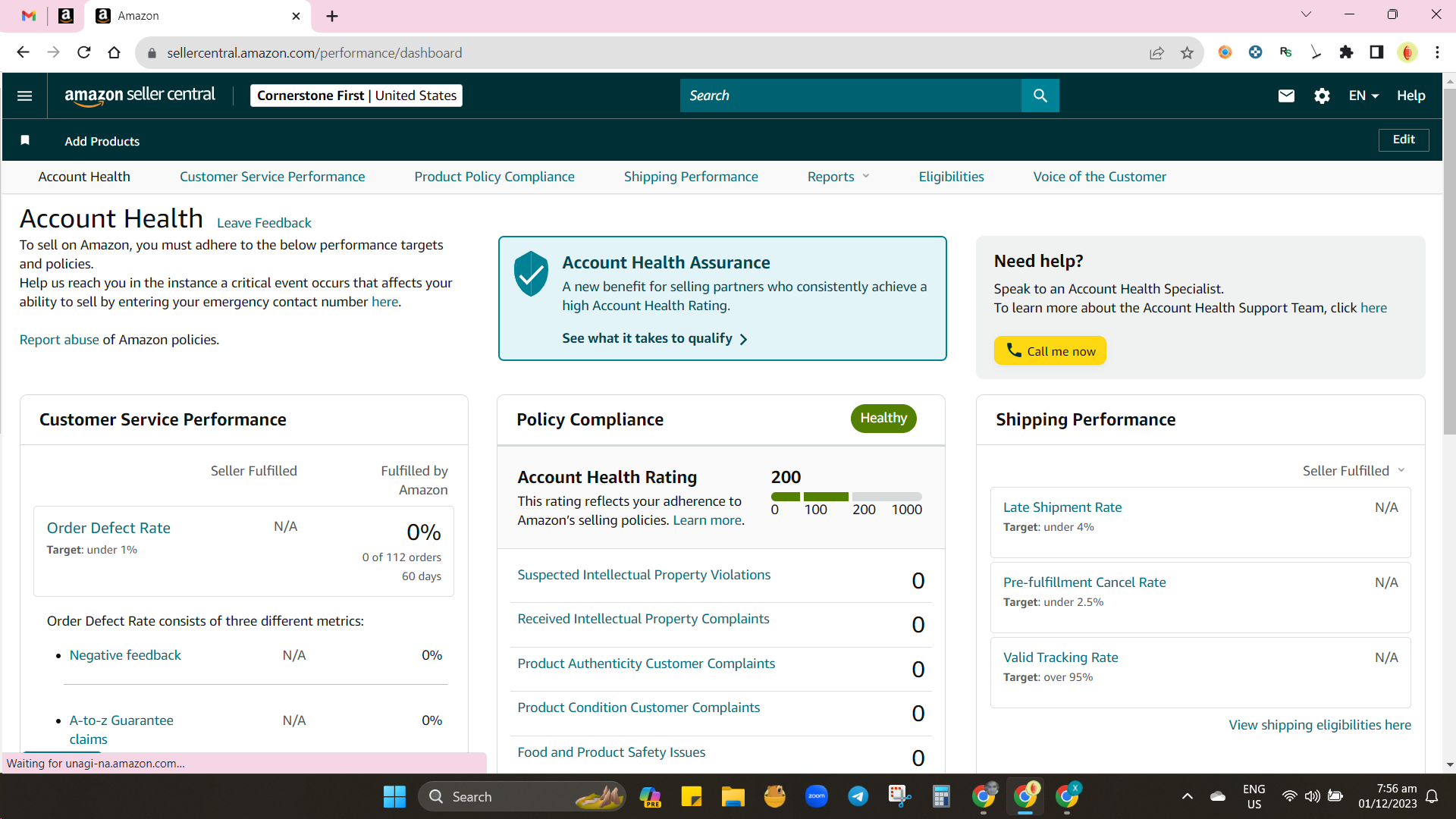This screenshot has height=819, width=1456.
Task: Open a new browser tab
Action: [x=332, y=16]
